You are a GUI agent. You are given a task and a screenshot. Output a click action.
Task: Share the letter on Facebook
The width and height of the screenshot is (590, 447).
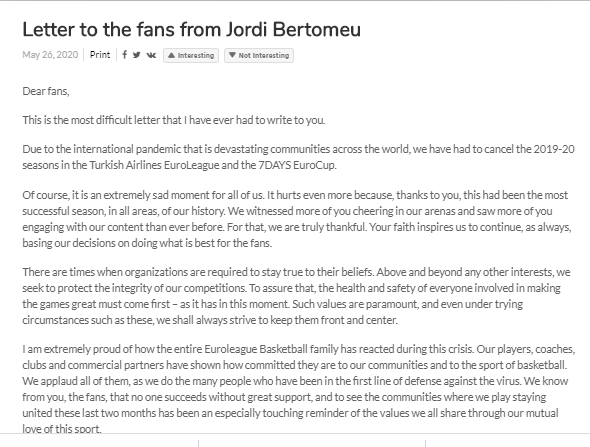tap(125, 55)
